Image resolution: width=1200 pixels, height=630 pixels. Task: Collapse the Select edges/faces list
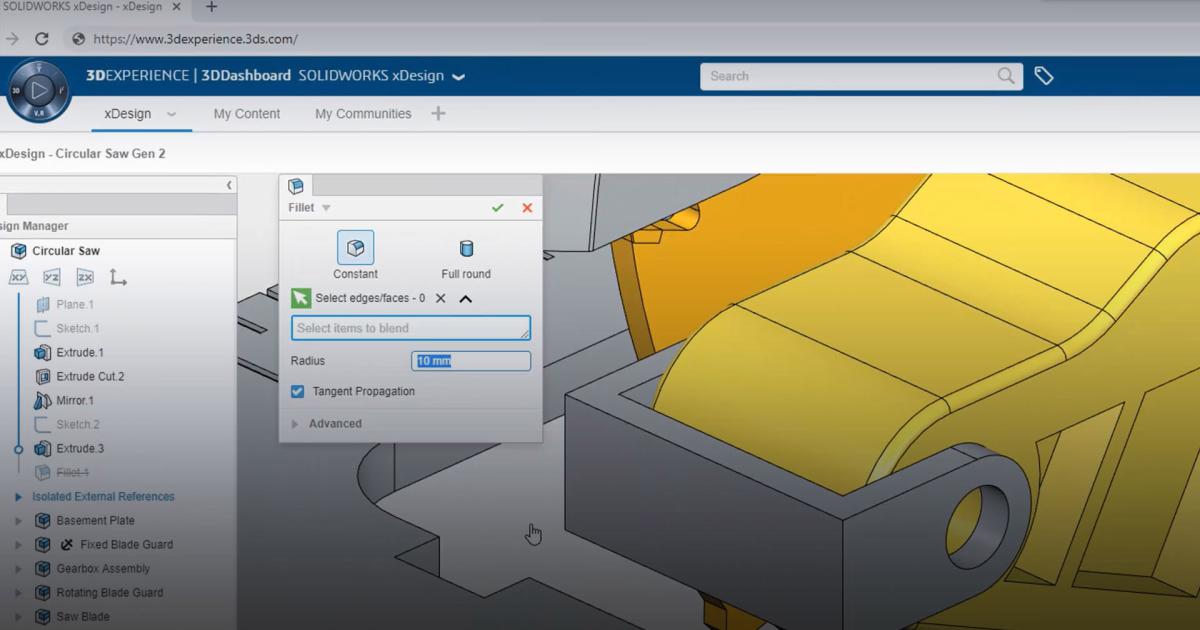465,298
